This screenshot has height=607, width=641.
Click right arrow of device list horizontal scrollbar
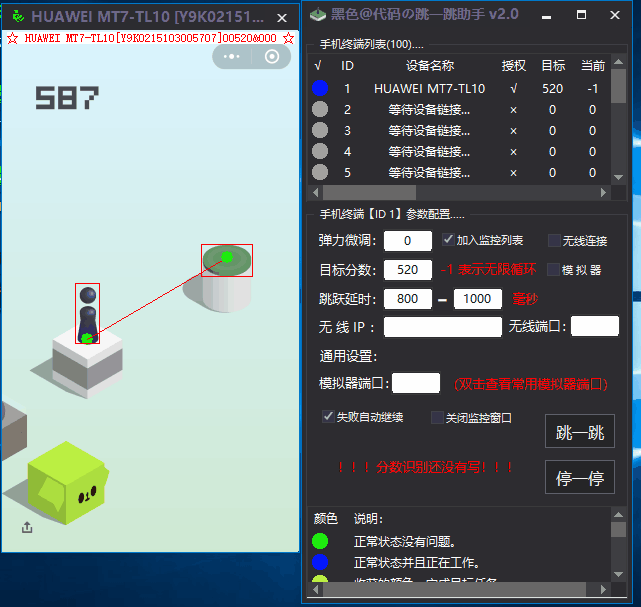603,192
